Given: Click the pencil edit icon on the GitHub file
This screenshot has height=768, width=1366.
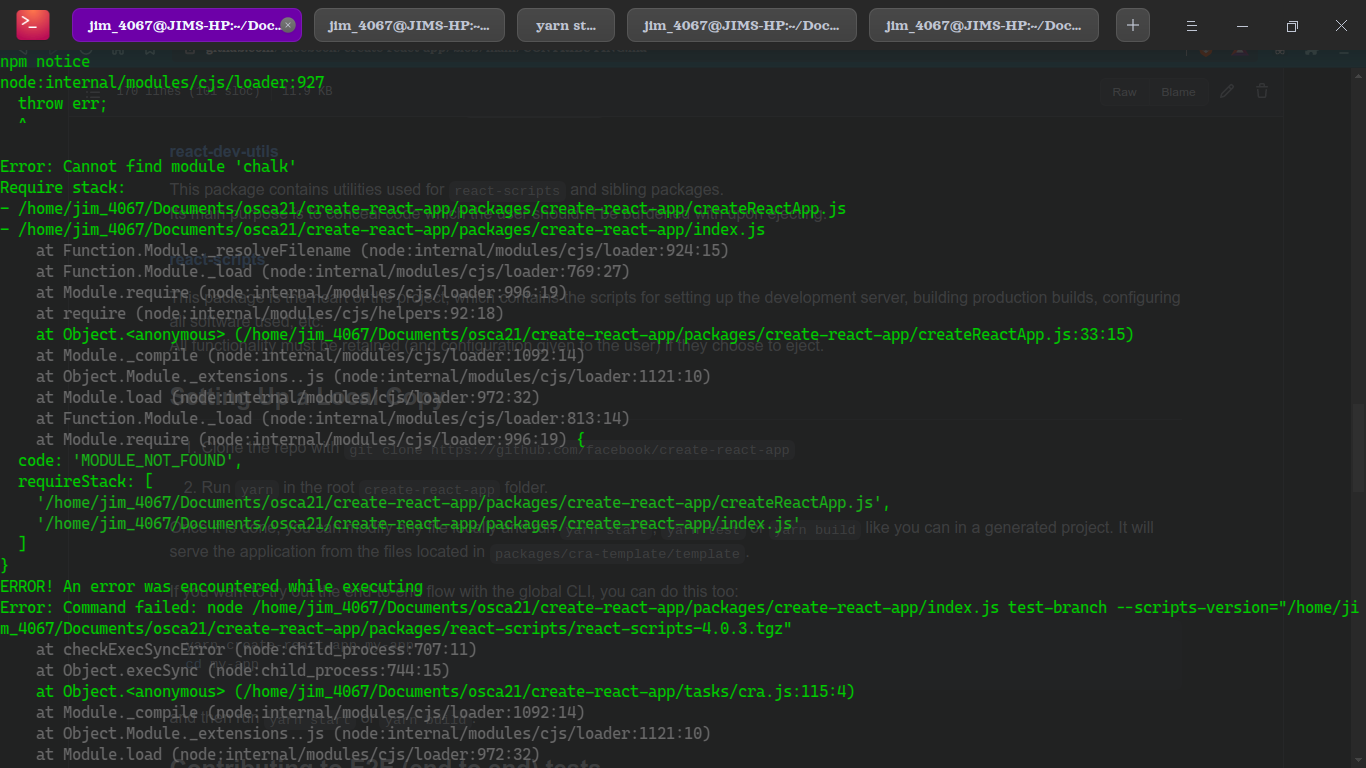Looking at the screenshot, I should (x=1228, y=91).
